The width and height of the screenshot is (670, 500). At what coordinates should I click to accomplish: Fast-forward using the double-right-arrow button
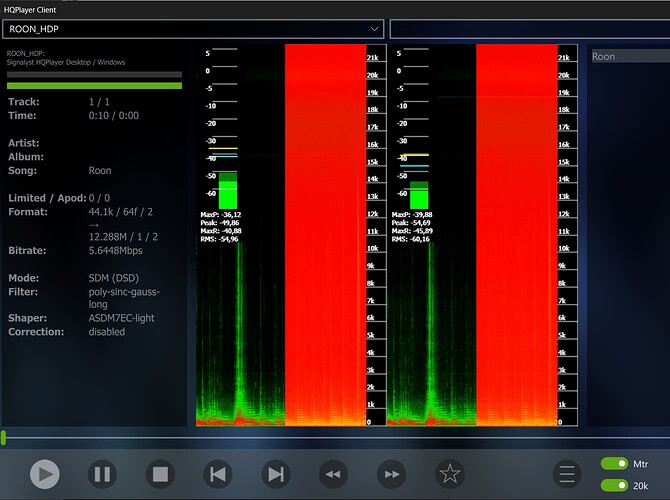tap(392, 474)
